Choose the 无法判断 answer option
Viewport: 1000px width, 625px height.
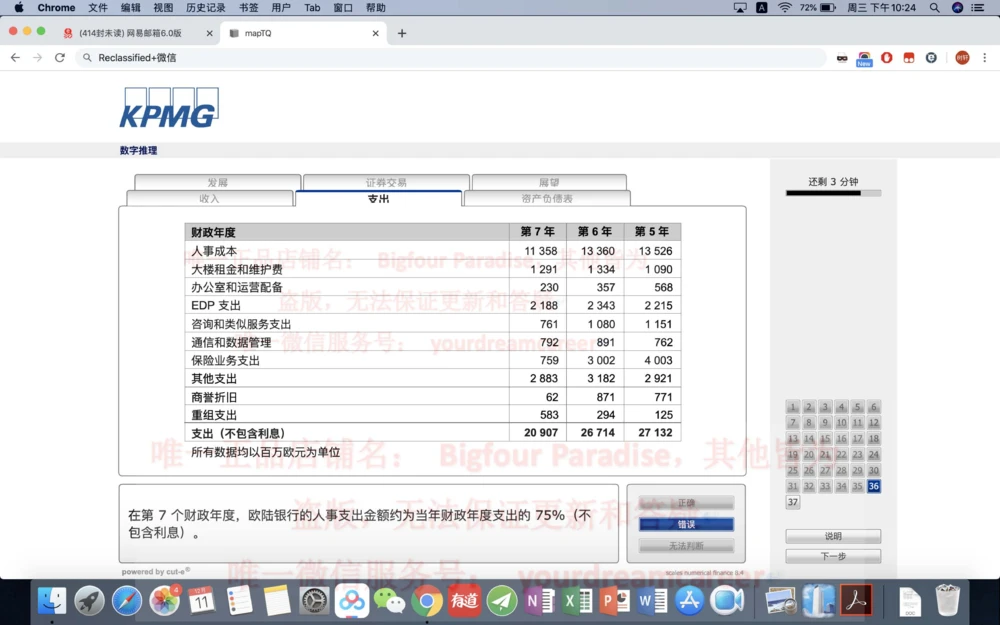[686, 545]
